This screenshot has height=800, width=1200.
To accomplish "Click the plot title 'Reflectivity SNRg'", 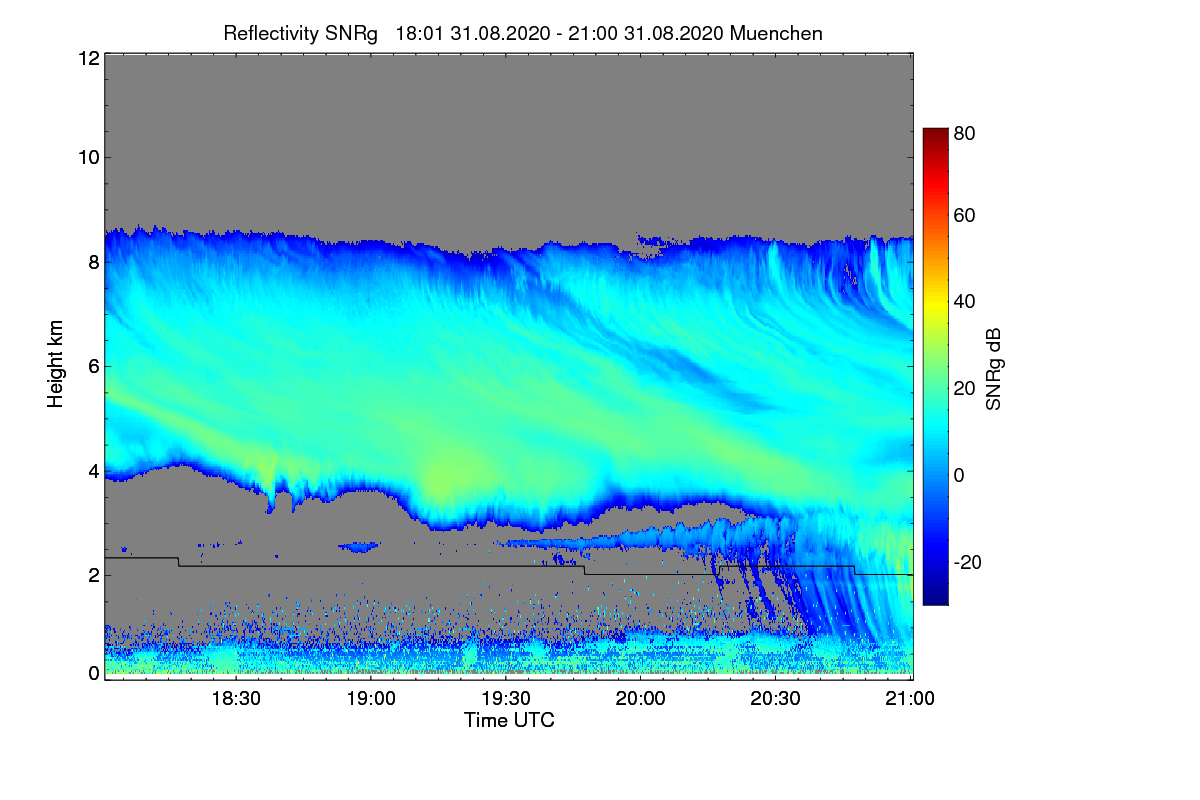I will [x=300, y=33].
